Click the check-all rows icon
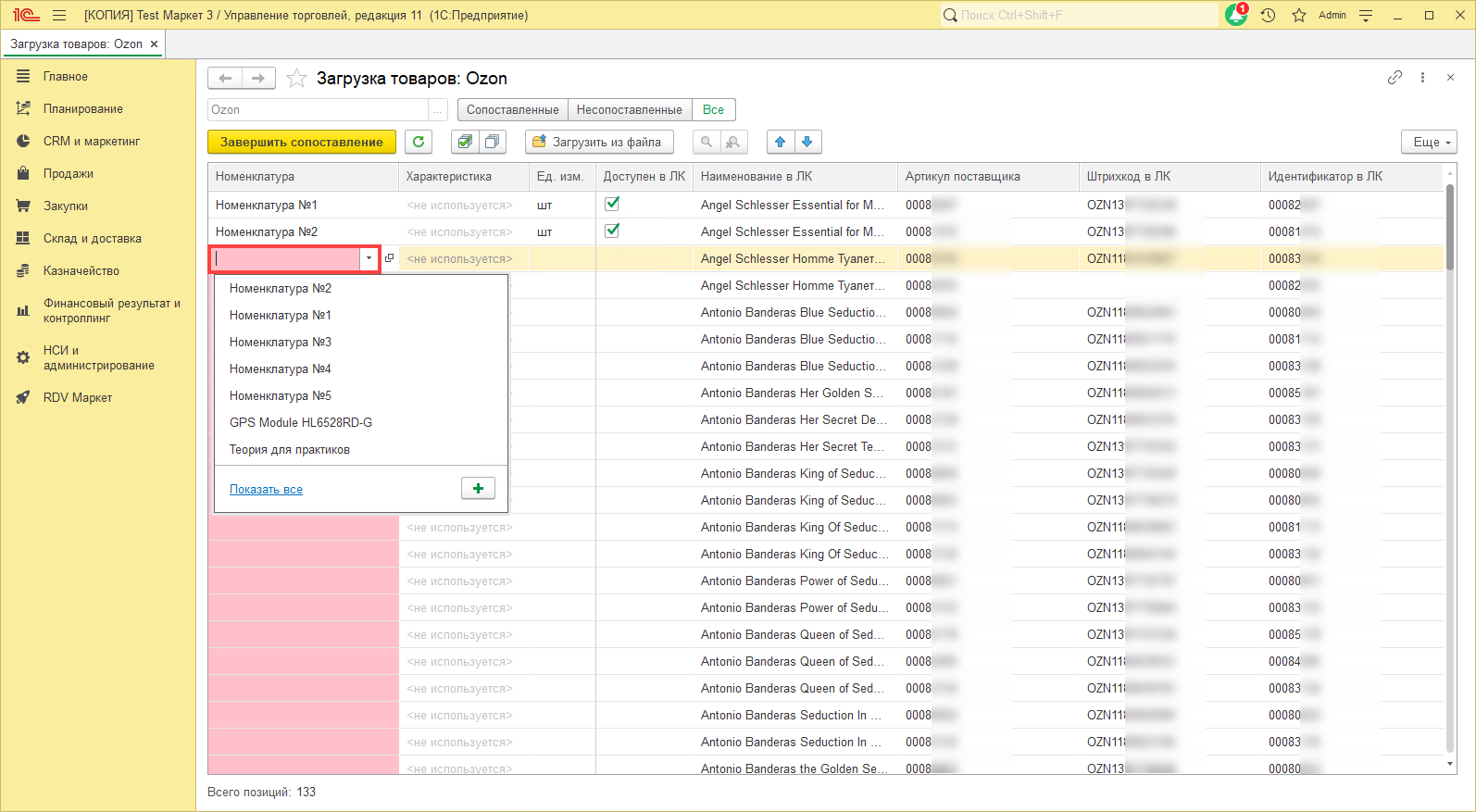Screen dimensions: 1476x812 465,142
